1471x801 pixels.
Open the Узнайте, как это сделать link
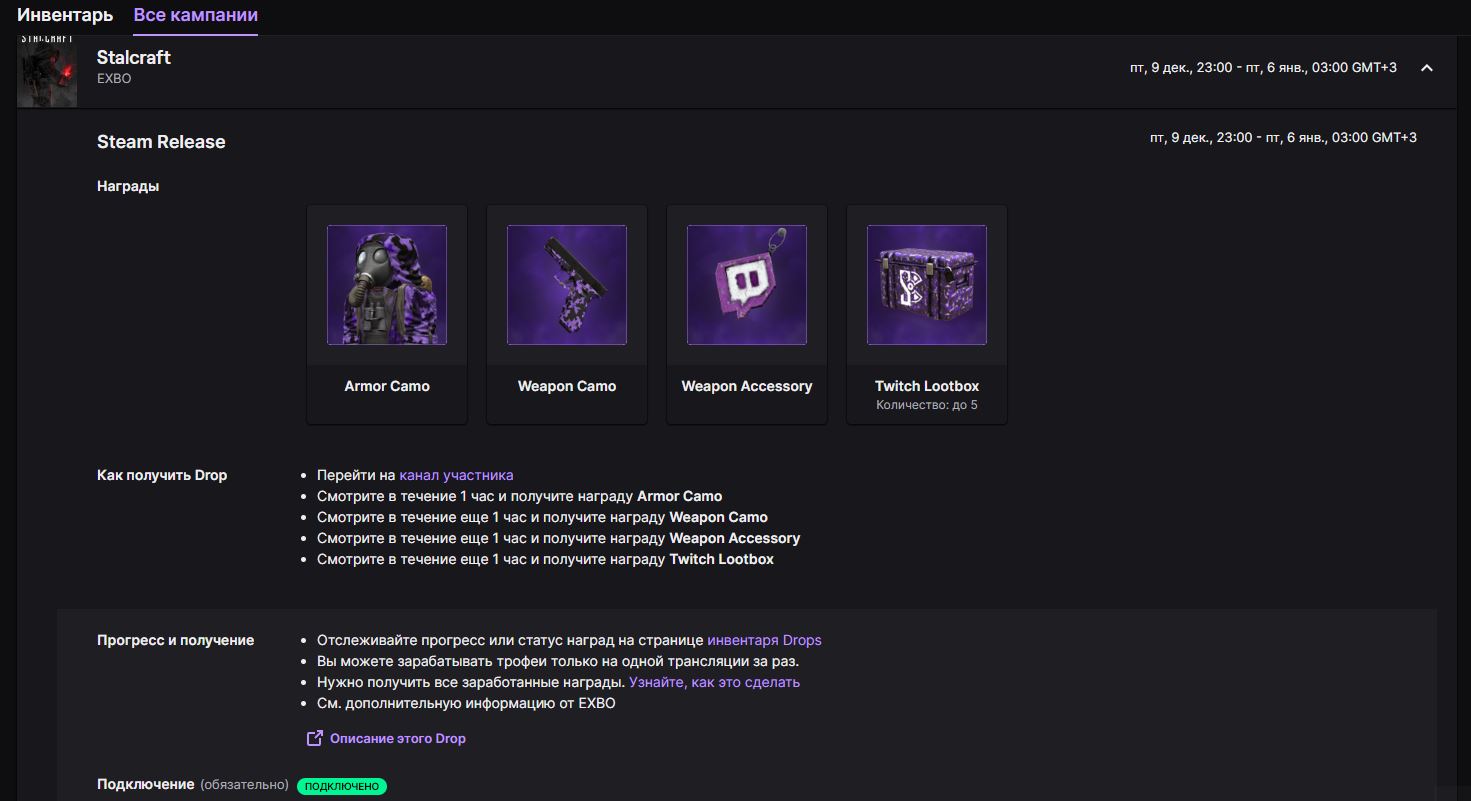click(714, 682)
